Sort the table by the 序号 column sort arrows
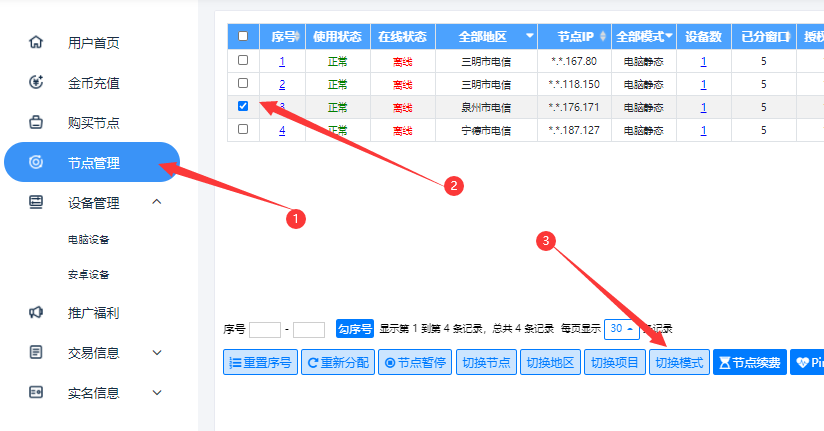The height and width of the screenshot is (431, 824). [297, 36]
